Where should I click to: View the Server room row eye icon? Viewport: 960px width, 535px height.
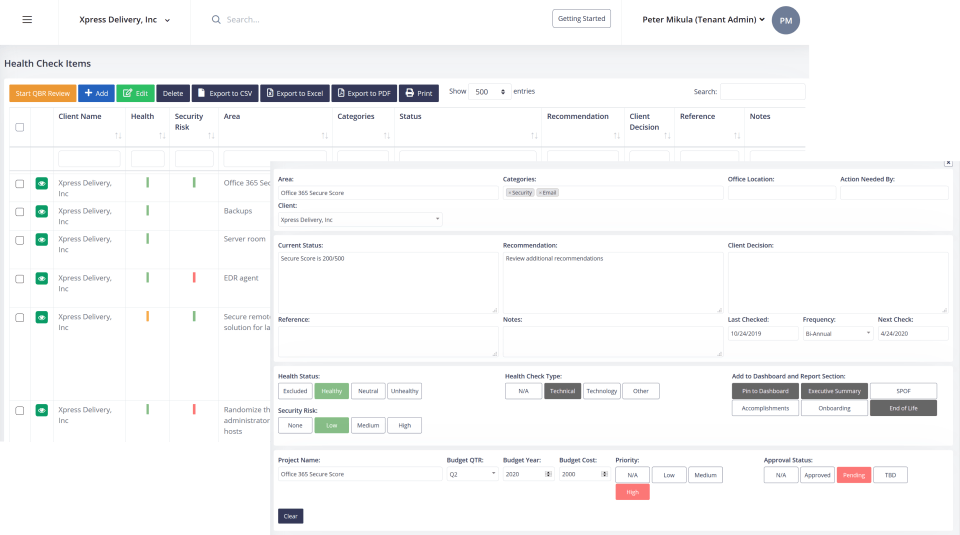(x=42, y=240)
